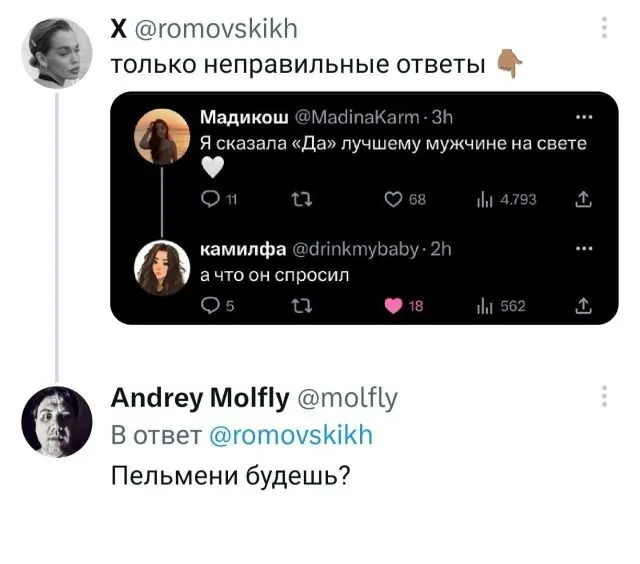This screenshot has height=564, width=640.
Task: Open three-dot menu on romovskikh's post
Action: click(604, 29)
